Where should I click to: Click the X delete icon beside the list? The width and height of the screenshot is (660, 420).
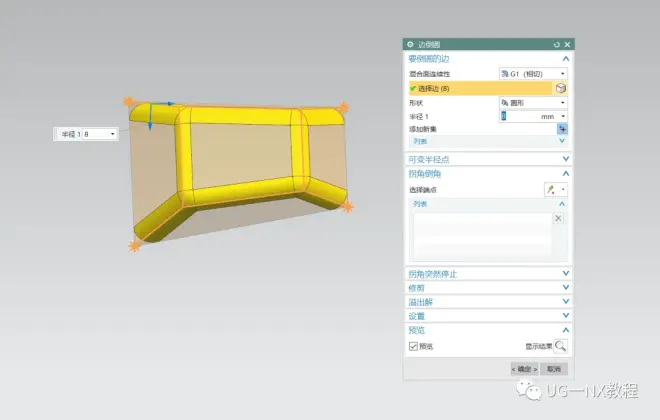(x=558, y=218)
